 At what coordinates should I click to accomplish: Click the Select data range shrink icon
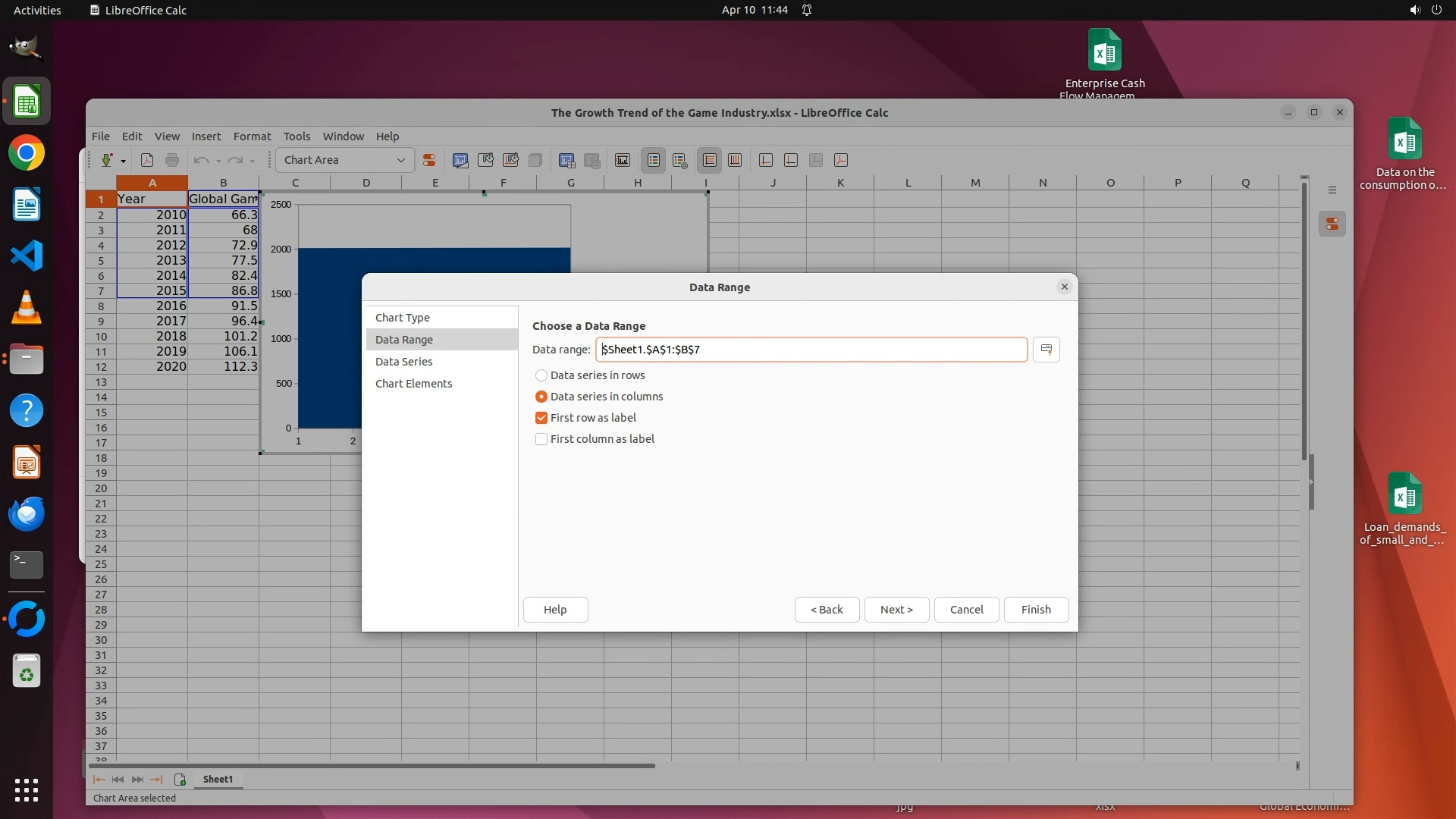pyautogui.click(x=1046, y=350)
